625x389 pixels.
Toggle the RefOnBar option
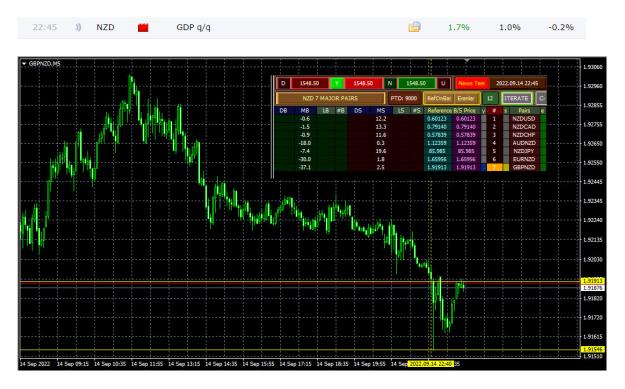(438, 98)
